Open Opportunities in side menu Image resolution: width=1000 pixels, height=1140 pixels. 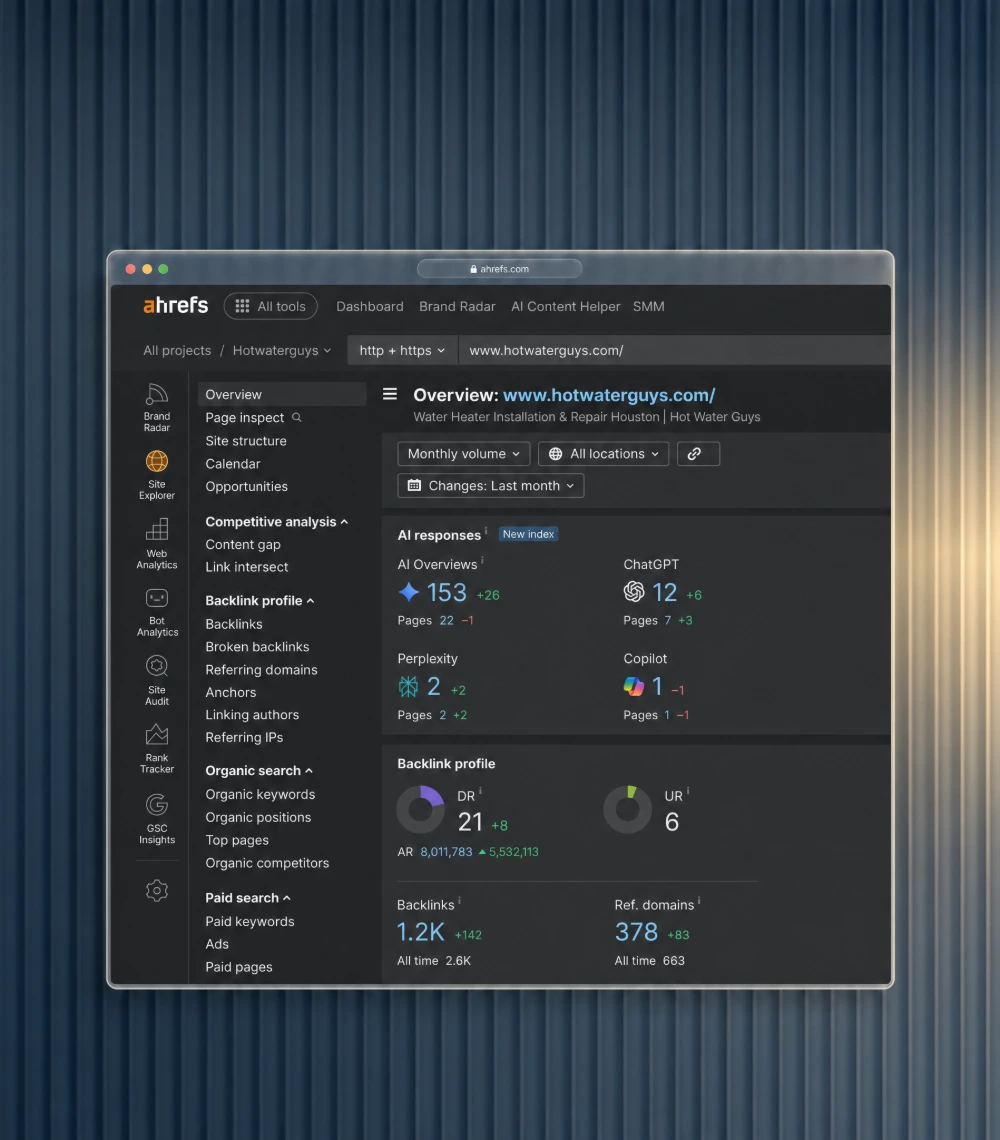pos(247,486)
